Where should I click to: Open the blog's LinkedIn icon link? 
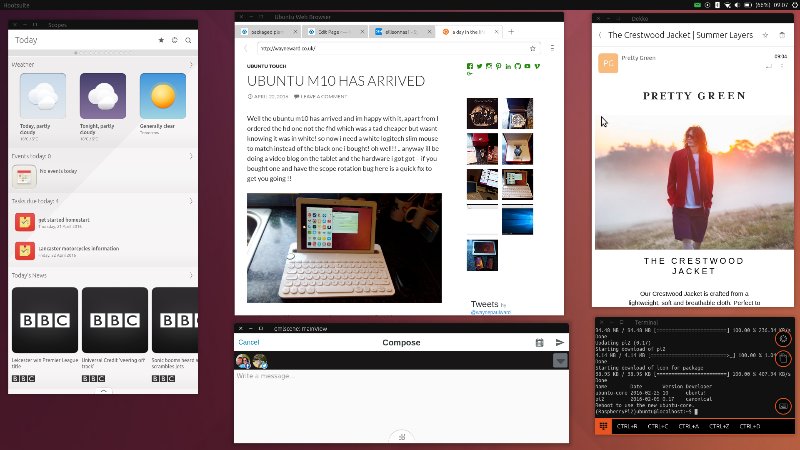(508, 66)
